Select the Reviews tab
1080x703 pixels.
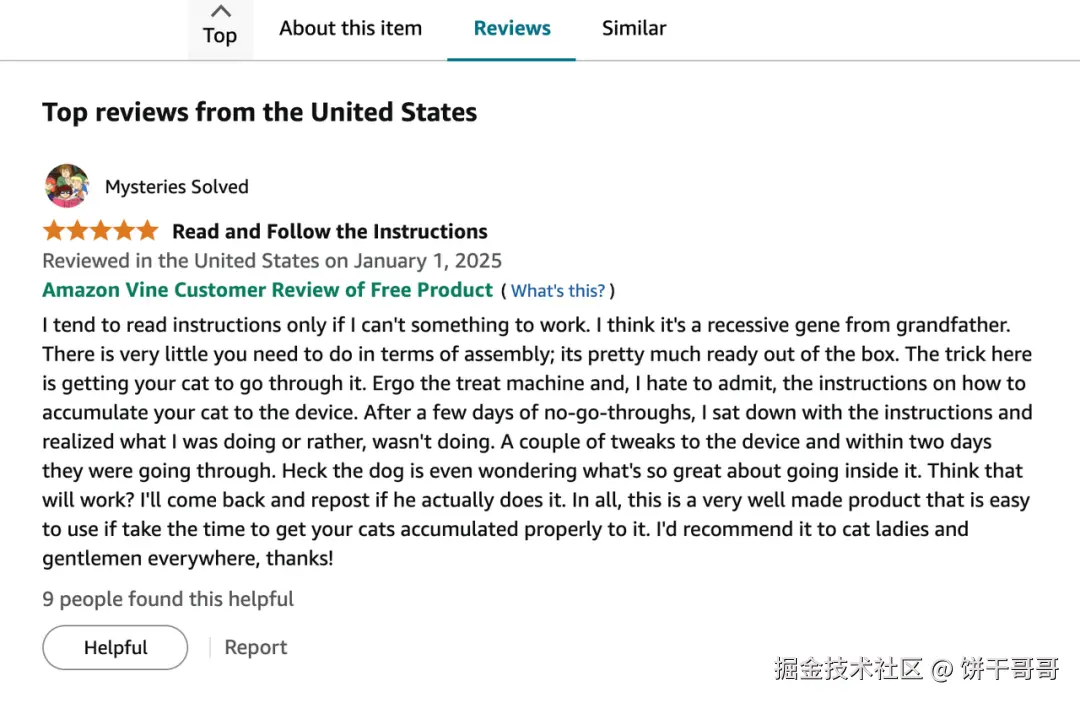[x=512, y=28]
